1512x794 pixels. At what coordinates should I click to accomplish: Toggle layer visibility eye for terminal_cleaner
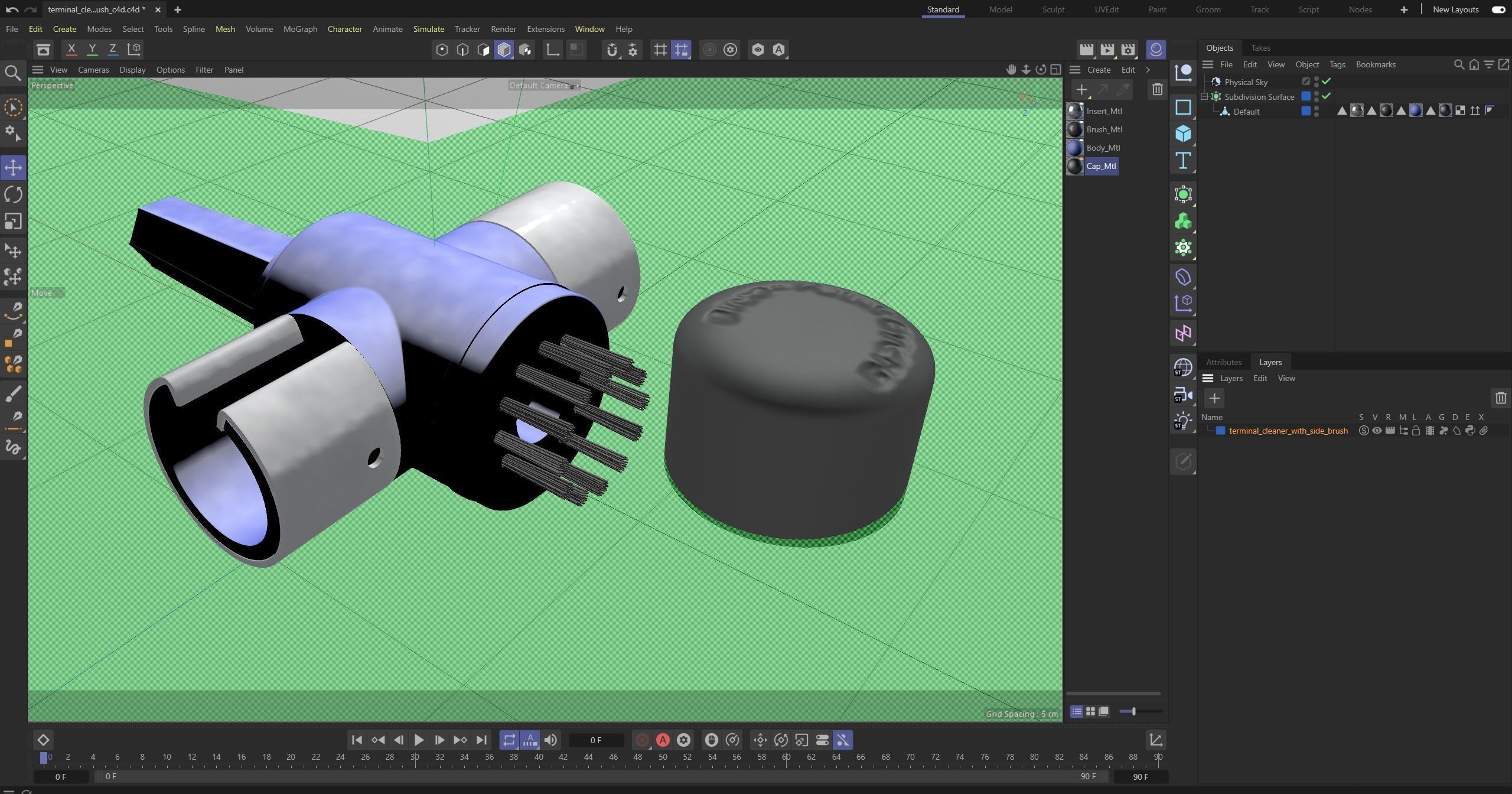pos(1377,431)
